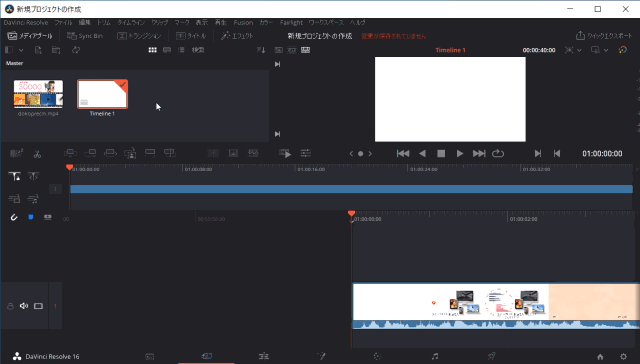640x364 pixels.
Task: Switch to the Fairlight page music icon
Action: coord(435,356)
